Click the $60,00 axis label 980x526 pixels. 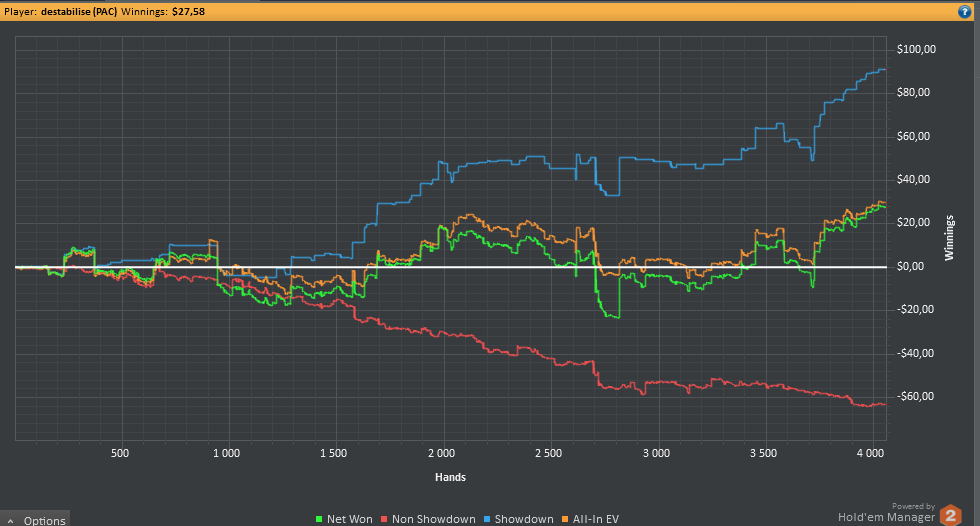(x=913, y=136)
